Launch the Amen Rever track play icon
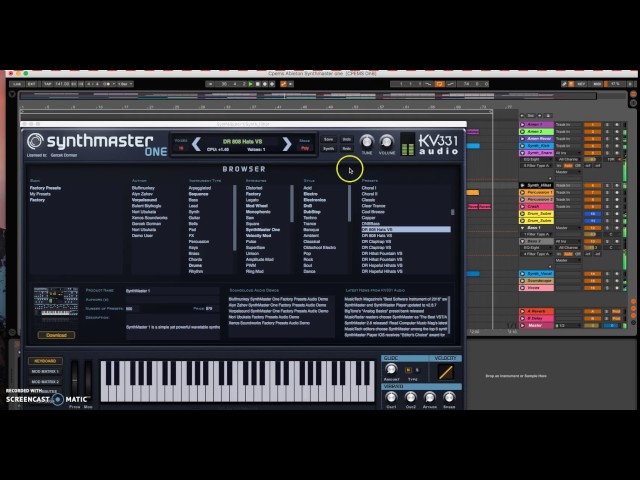640x480 pixels. (522, 139)
